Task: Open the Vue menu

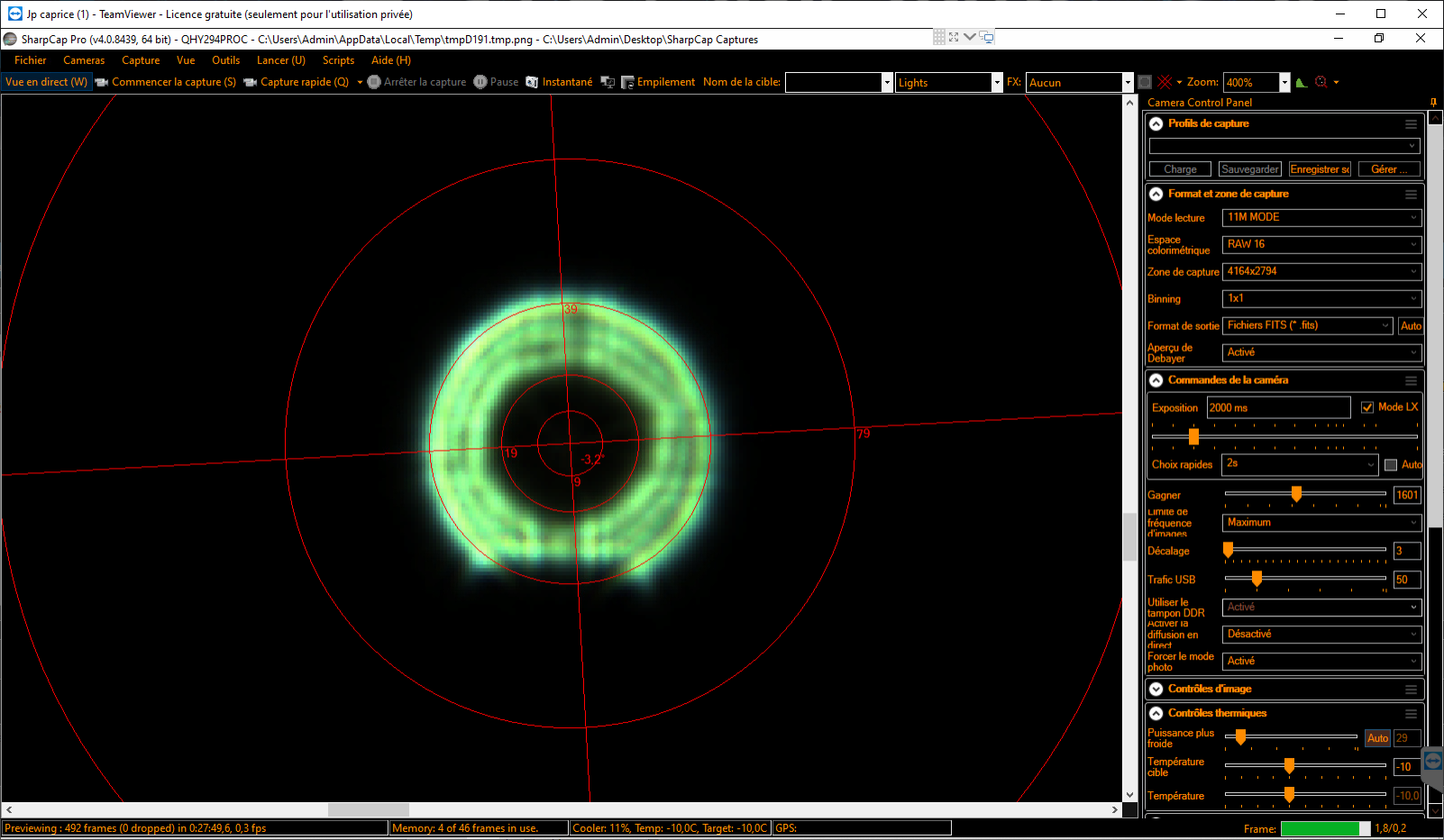Action: [186, 60]
